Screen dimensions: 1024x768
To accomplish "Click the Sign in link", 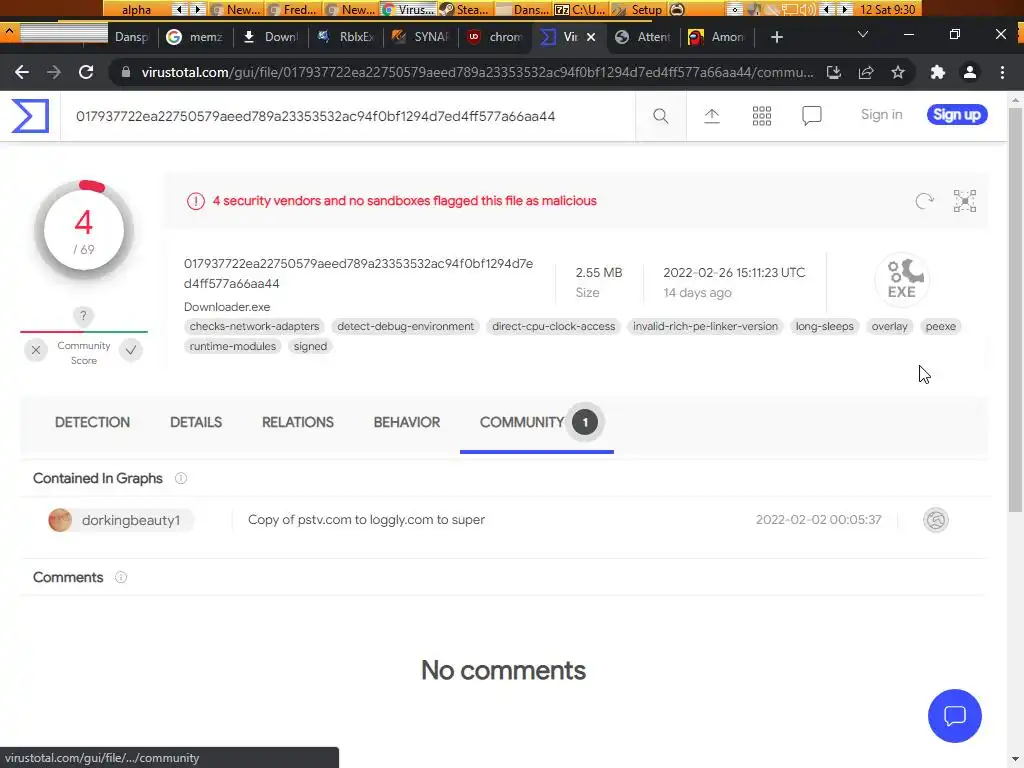I will [881, 115].
